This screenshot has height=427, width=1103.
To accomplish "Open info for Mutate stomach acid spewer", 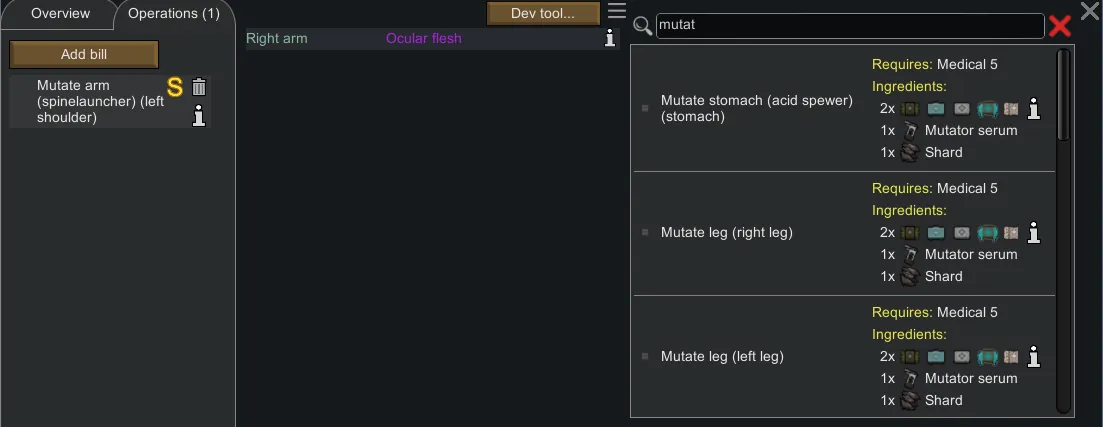I will point(1034,108).
